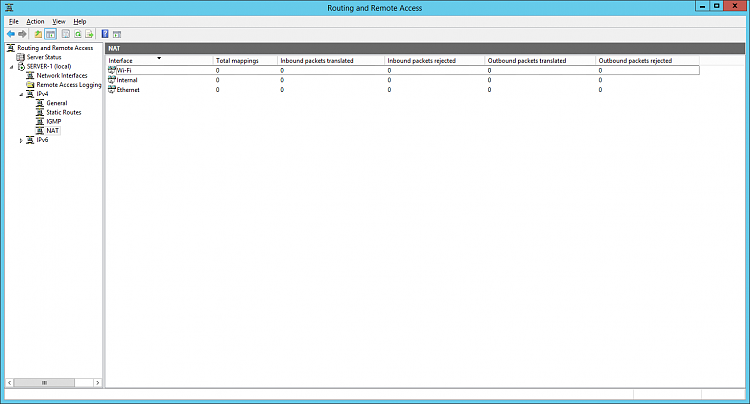Click the tree pane horizontal scrollbar thumb

tap(44, 382)
